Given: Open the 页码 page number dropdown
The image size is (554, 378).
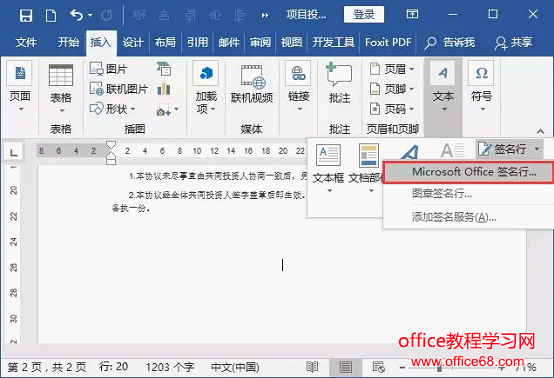Looking at the screenshot, I should 391,109.
